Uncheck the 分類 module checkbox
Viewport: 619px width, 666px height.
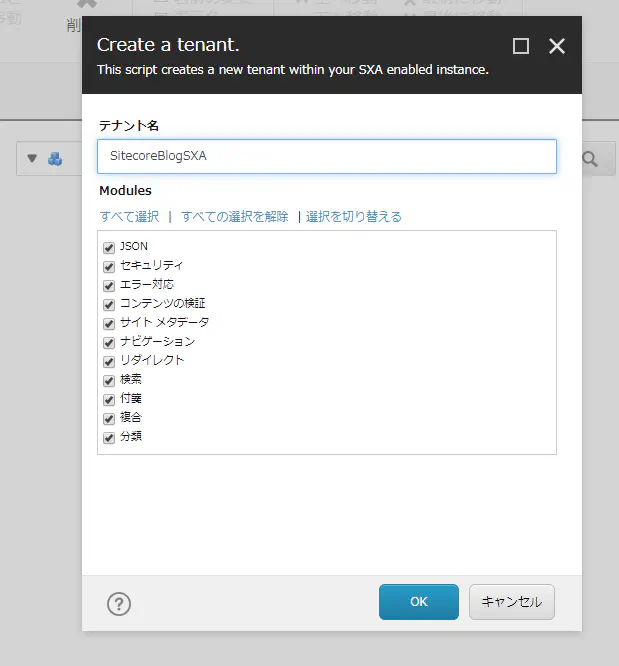click(x=109, y=437)
